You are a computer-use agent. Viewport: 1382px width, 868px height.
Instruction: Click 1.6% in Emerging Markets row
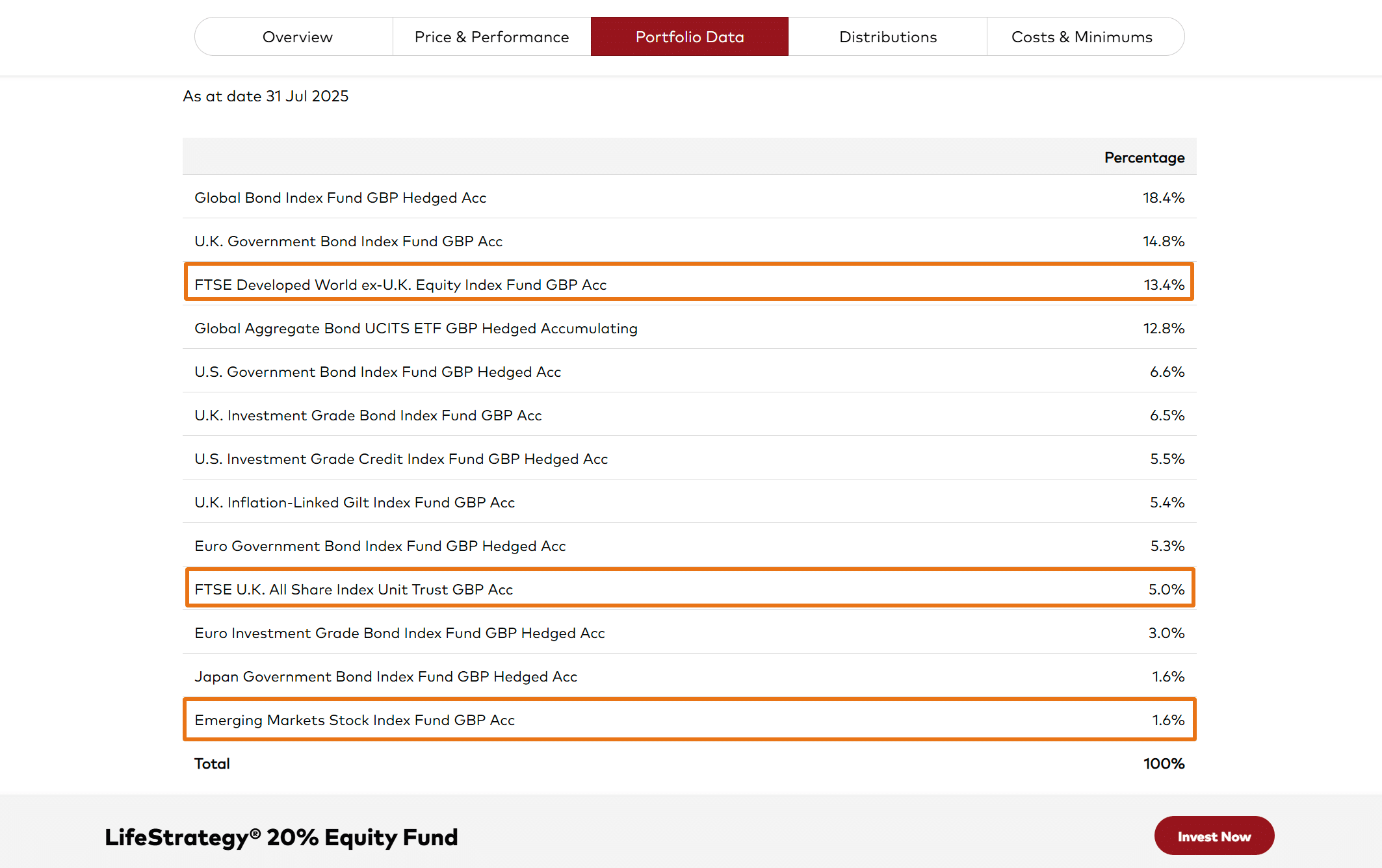pyautogui.click(x=1169, y=720)
